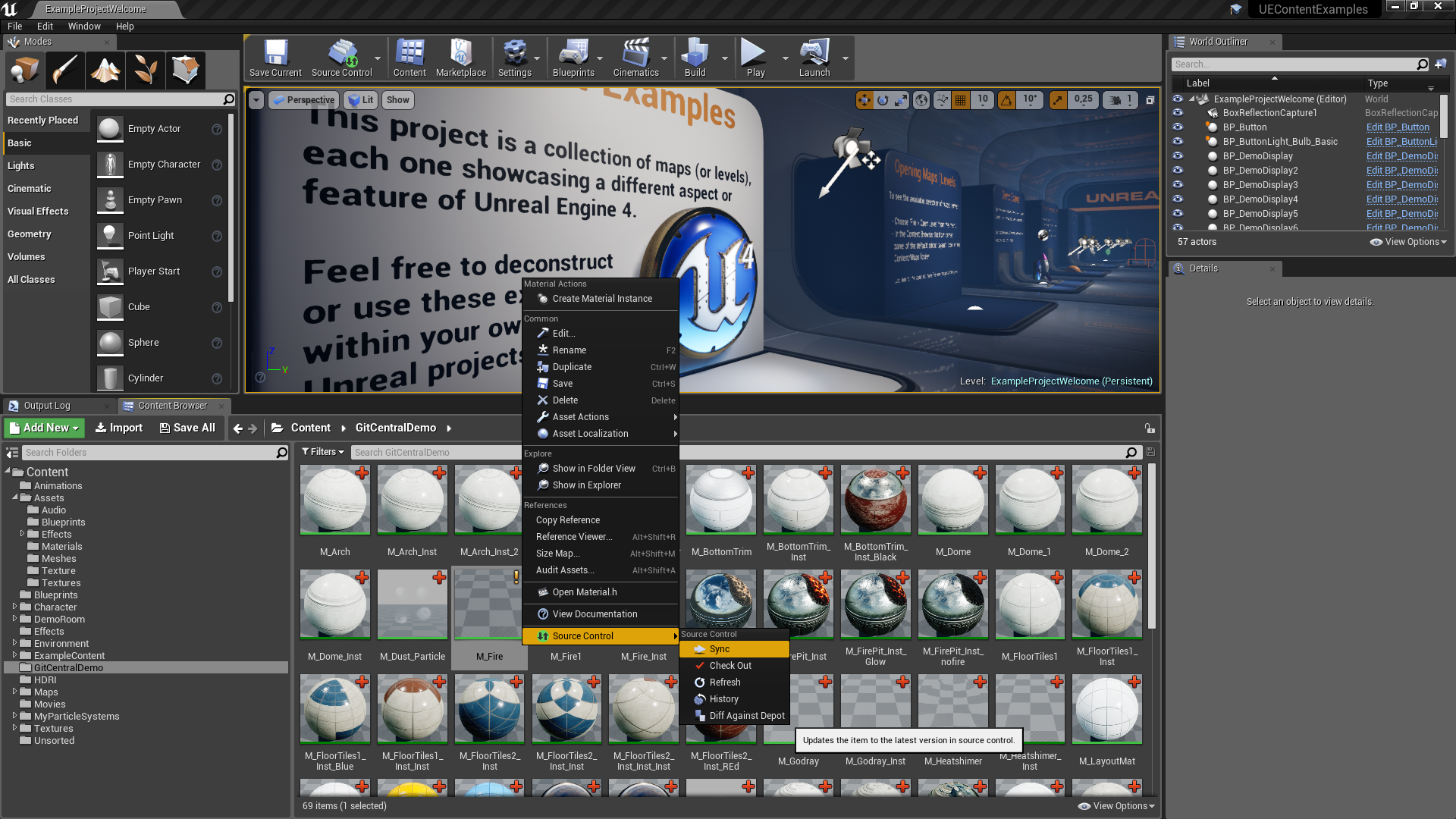
Task: Click the Edit BP_Button link
Action: click(x=1397, y=127)
